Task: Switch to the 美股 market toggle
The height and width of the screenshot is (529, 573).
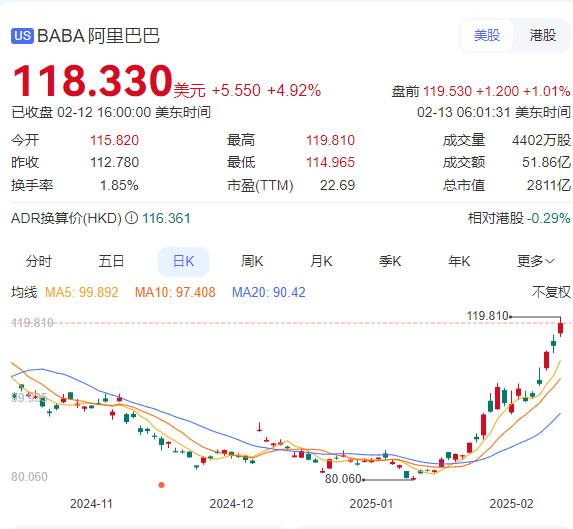Action: click(x=487, y=35)
